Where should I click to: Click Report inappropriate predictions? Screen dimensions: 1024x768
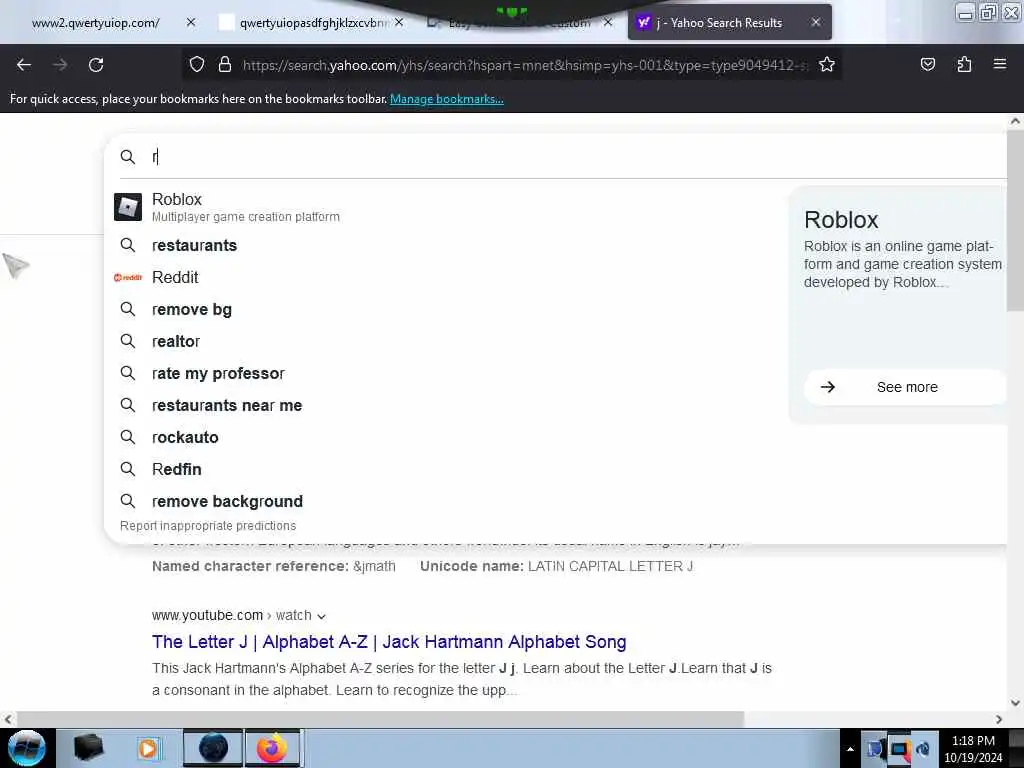point(208,526)
